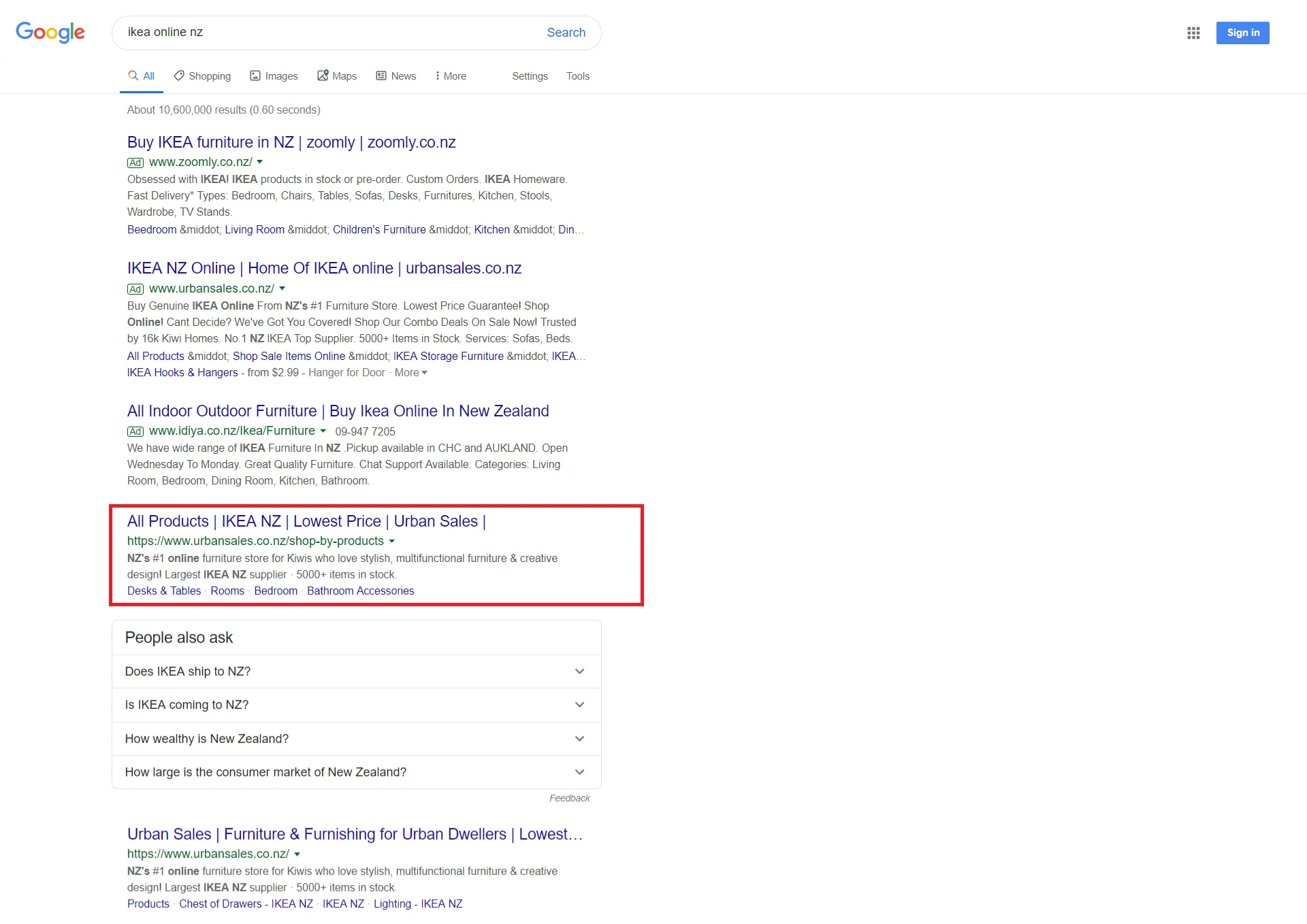Open IKEA Storage Furniture sitelink

449,357
